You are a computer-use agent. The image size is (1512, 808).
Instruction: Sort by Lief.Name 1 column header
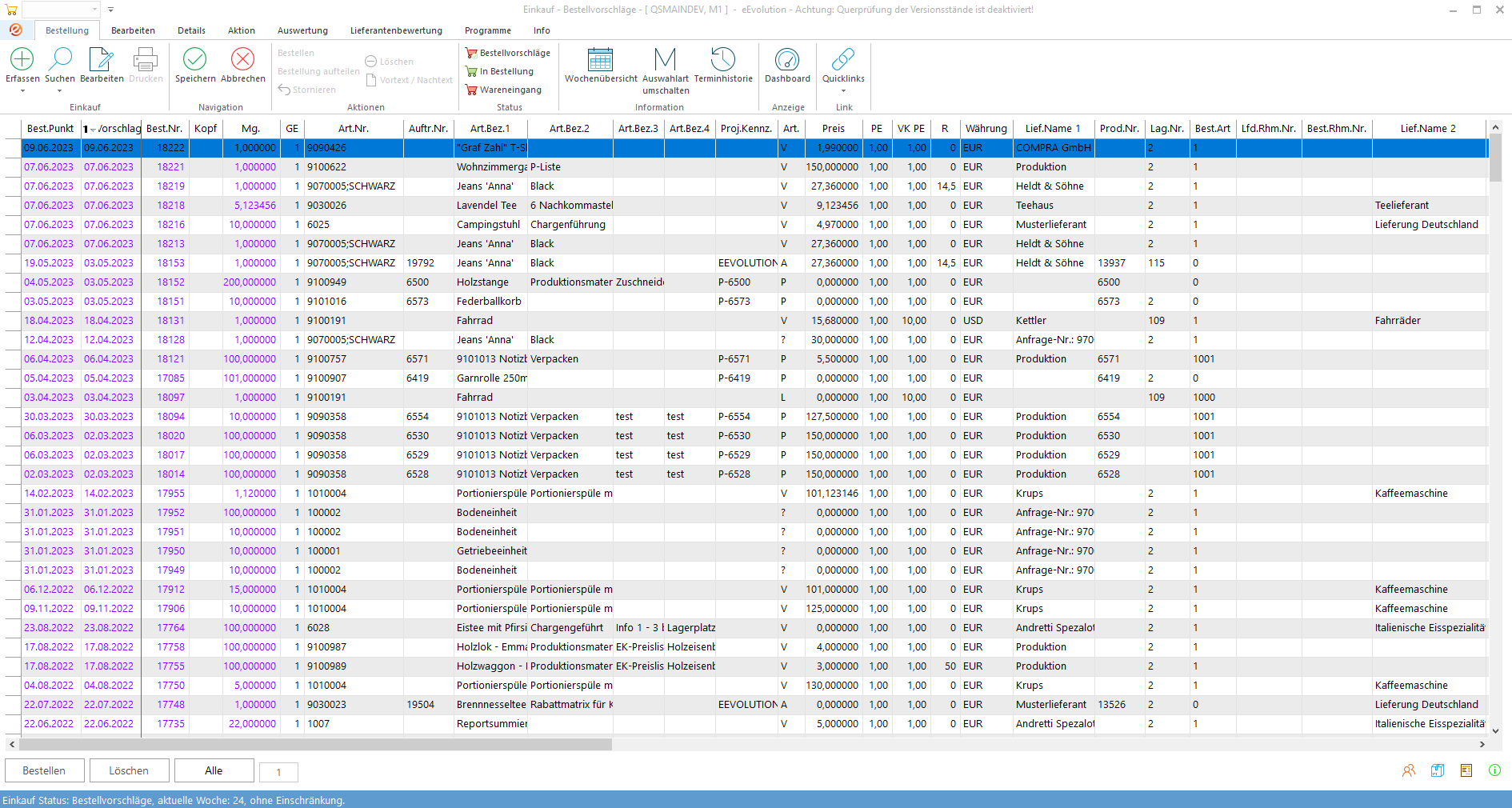click(1053, 128)
